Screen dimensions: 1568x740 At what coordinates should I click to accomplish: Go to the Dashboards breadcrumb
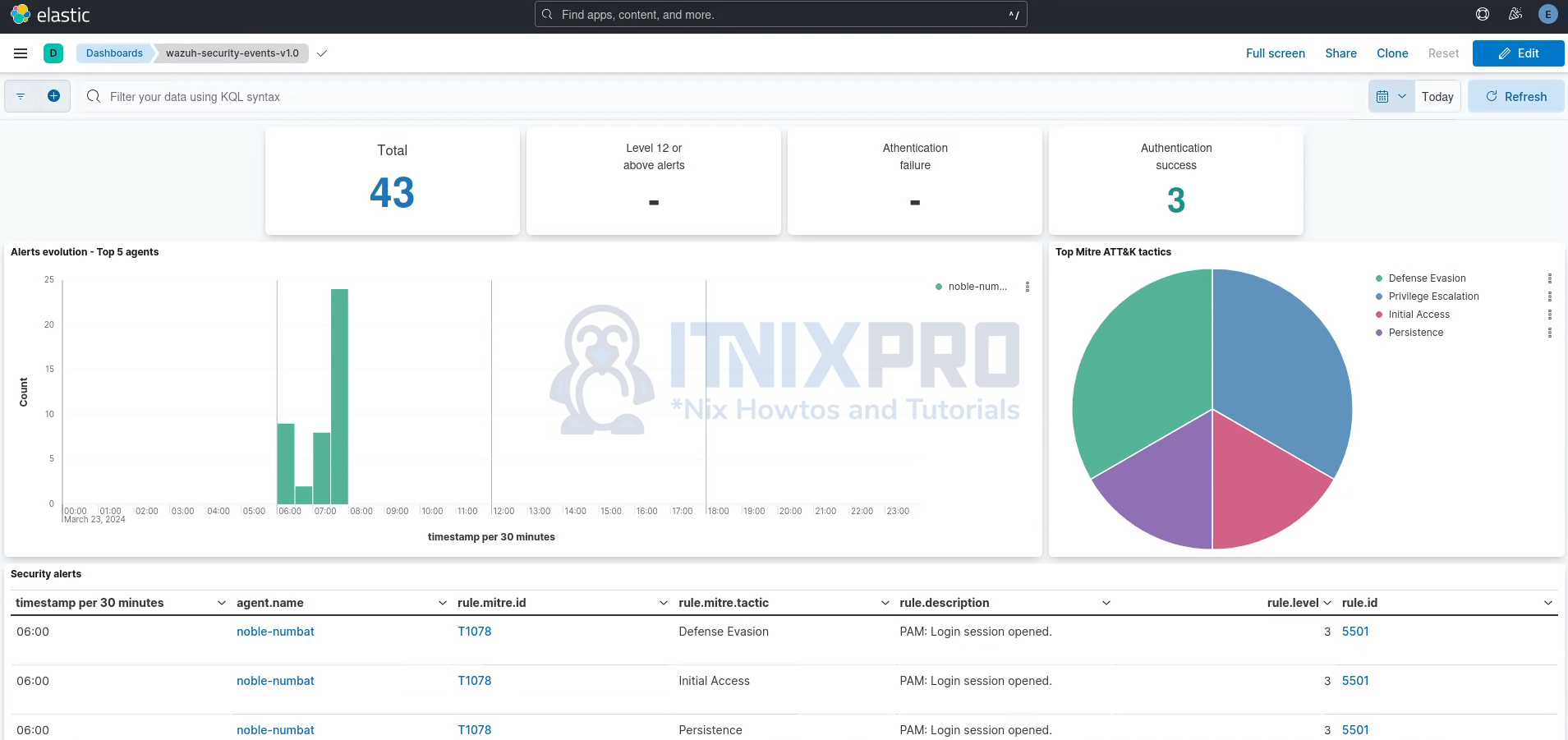(x=114, y=53)
